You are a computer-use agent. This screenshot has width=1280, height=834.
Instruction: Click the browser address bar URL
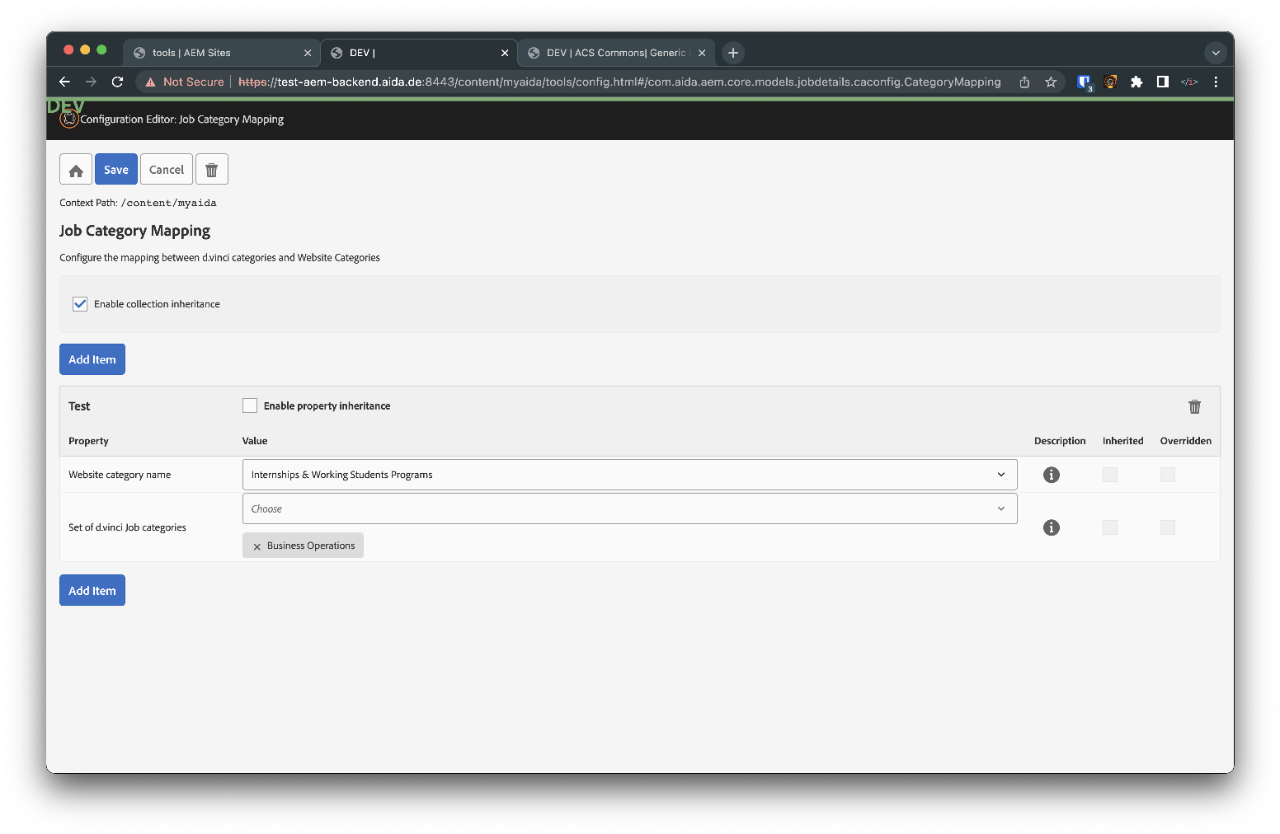(x=620, y=82)
